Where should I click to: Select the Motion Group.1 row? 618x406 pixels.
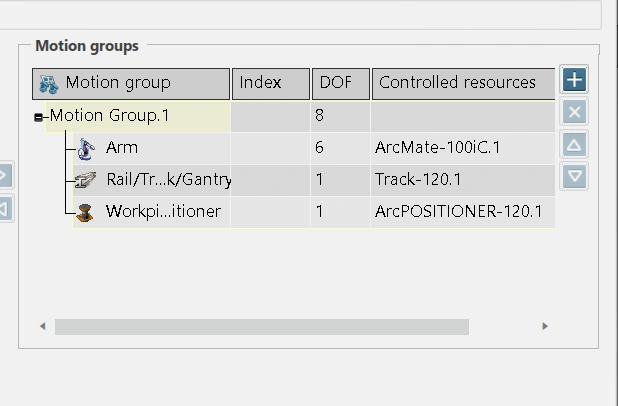[110, 116]
